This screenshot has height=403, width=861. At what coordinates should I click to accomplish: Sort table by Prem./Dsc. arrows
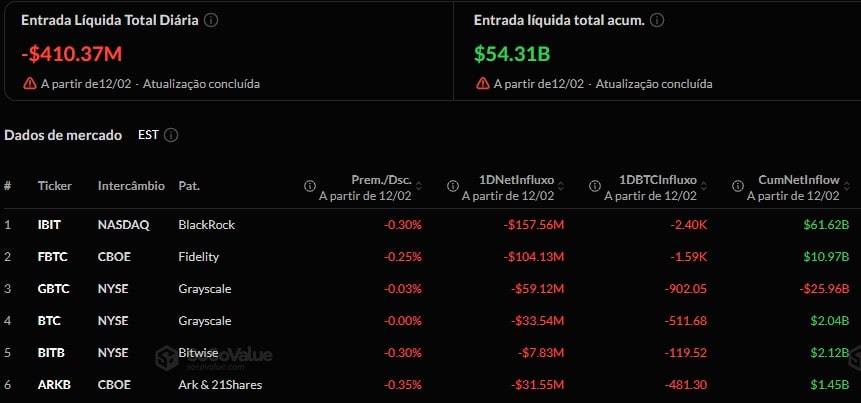pos(418,186)
